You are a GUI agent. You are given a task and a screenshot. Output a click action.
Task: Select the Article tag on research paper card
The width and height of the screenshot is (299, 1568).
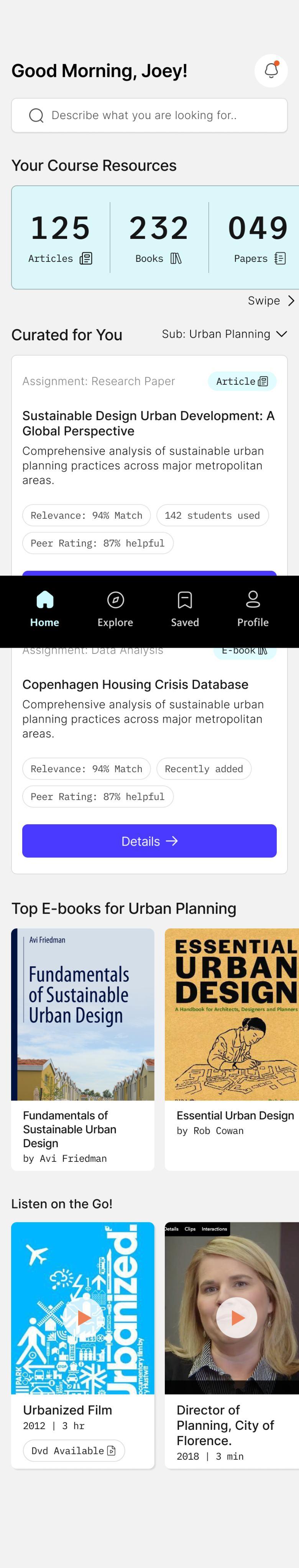[242, 382]
